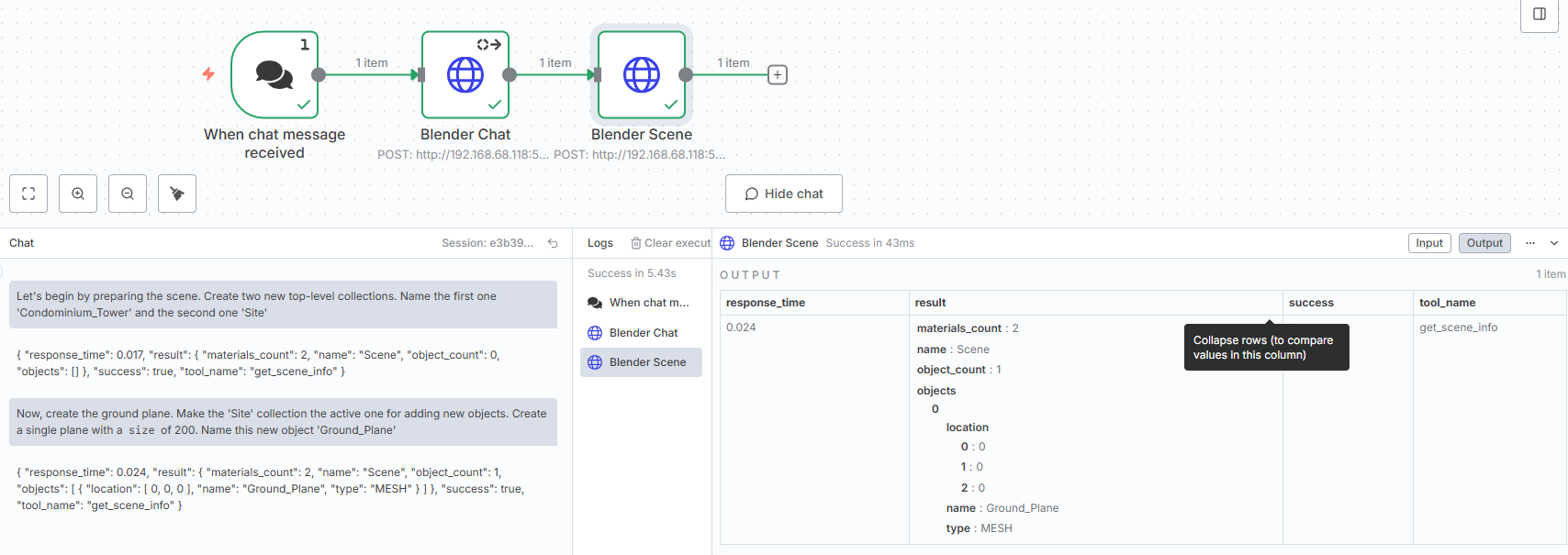Toggle the side panel icon at top right
Image resolution: width=1568 pixels, height=555 pixels.
coord(1540,14)
